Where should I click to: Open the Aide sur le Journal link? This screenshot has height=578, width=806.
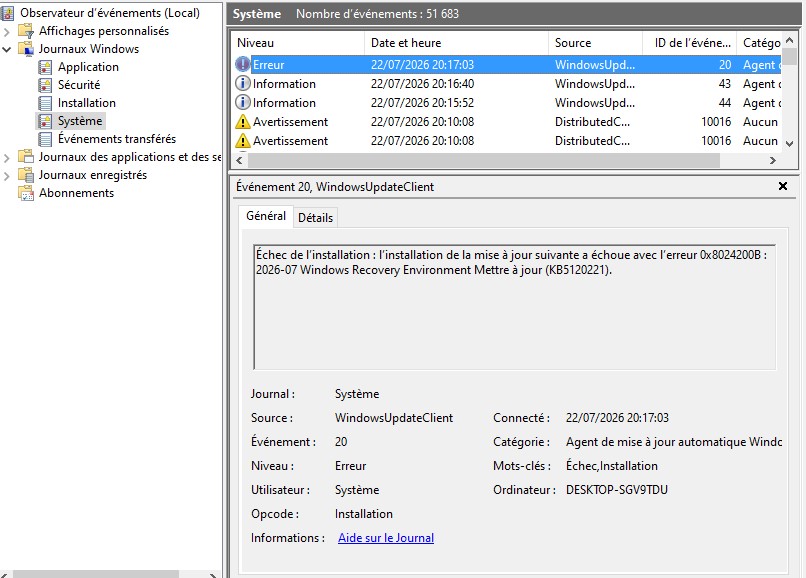click(386, 538)
